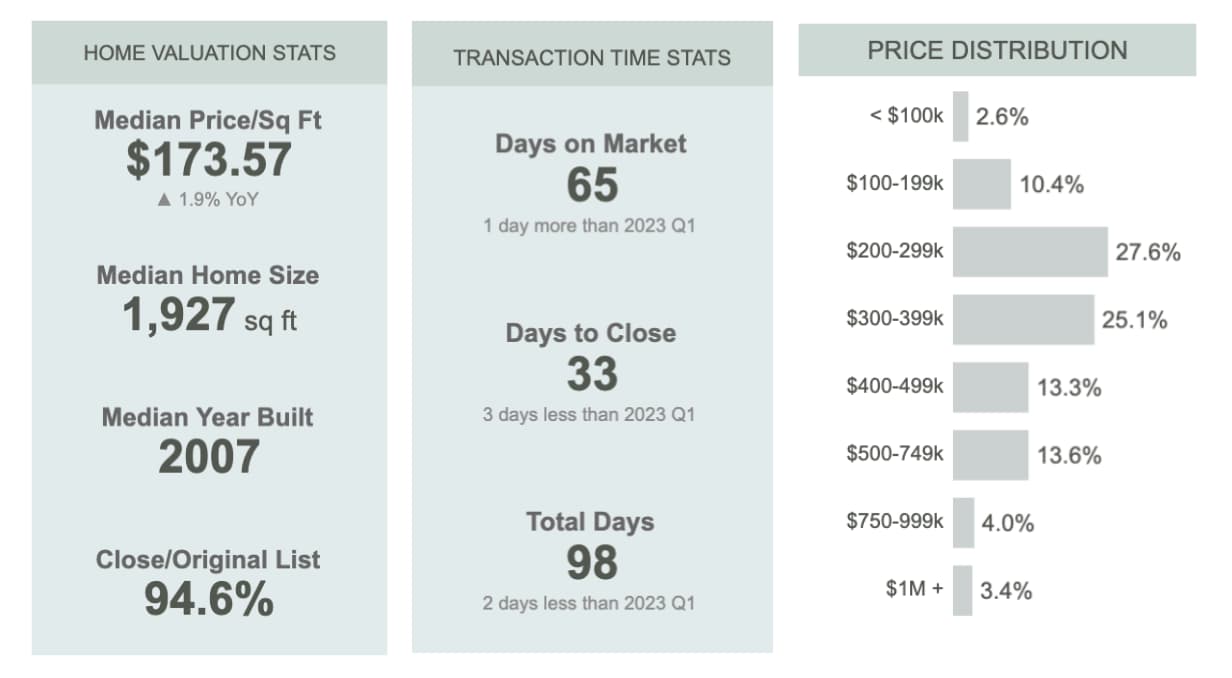
Task: Click the $173.57 median price value
Action: 209,160
